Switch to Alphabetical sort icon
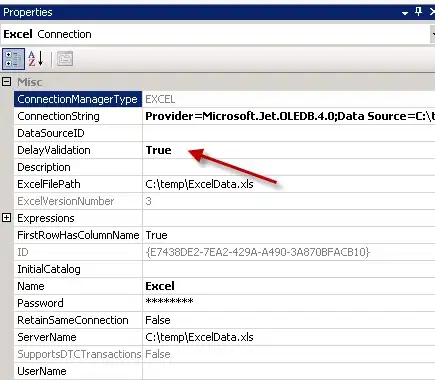This screenshot has height=382, width=435. [36, 59]
